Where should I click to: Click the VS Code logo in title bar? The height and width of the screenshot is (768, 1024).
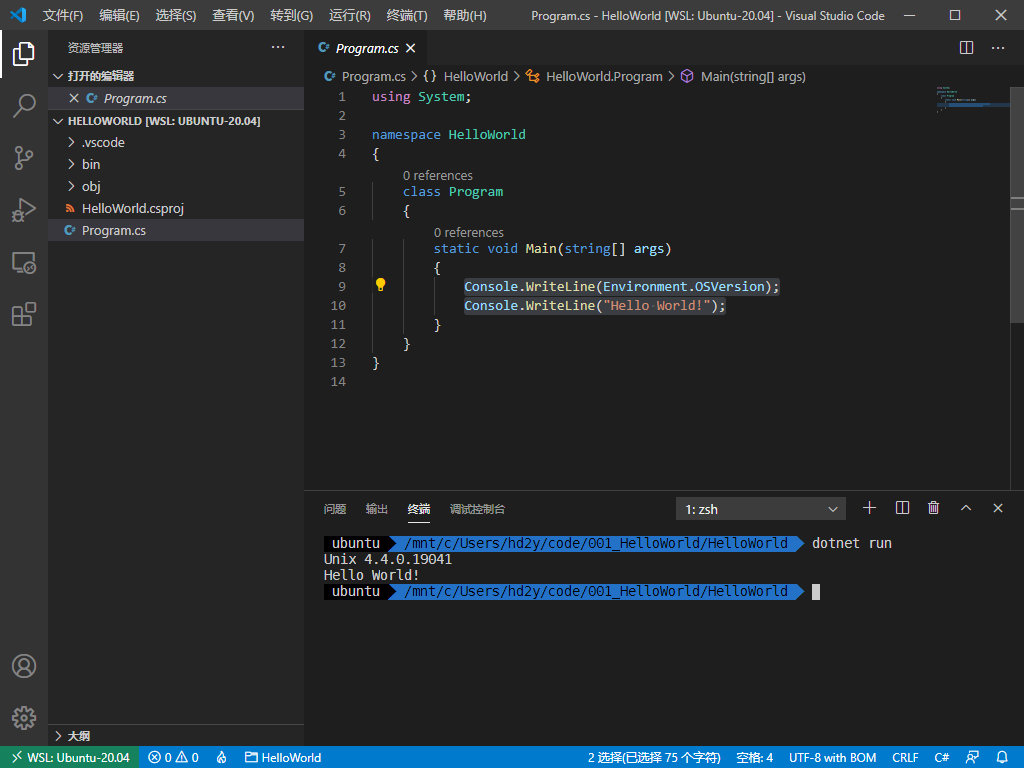[x=18, y=15]
